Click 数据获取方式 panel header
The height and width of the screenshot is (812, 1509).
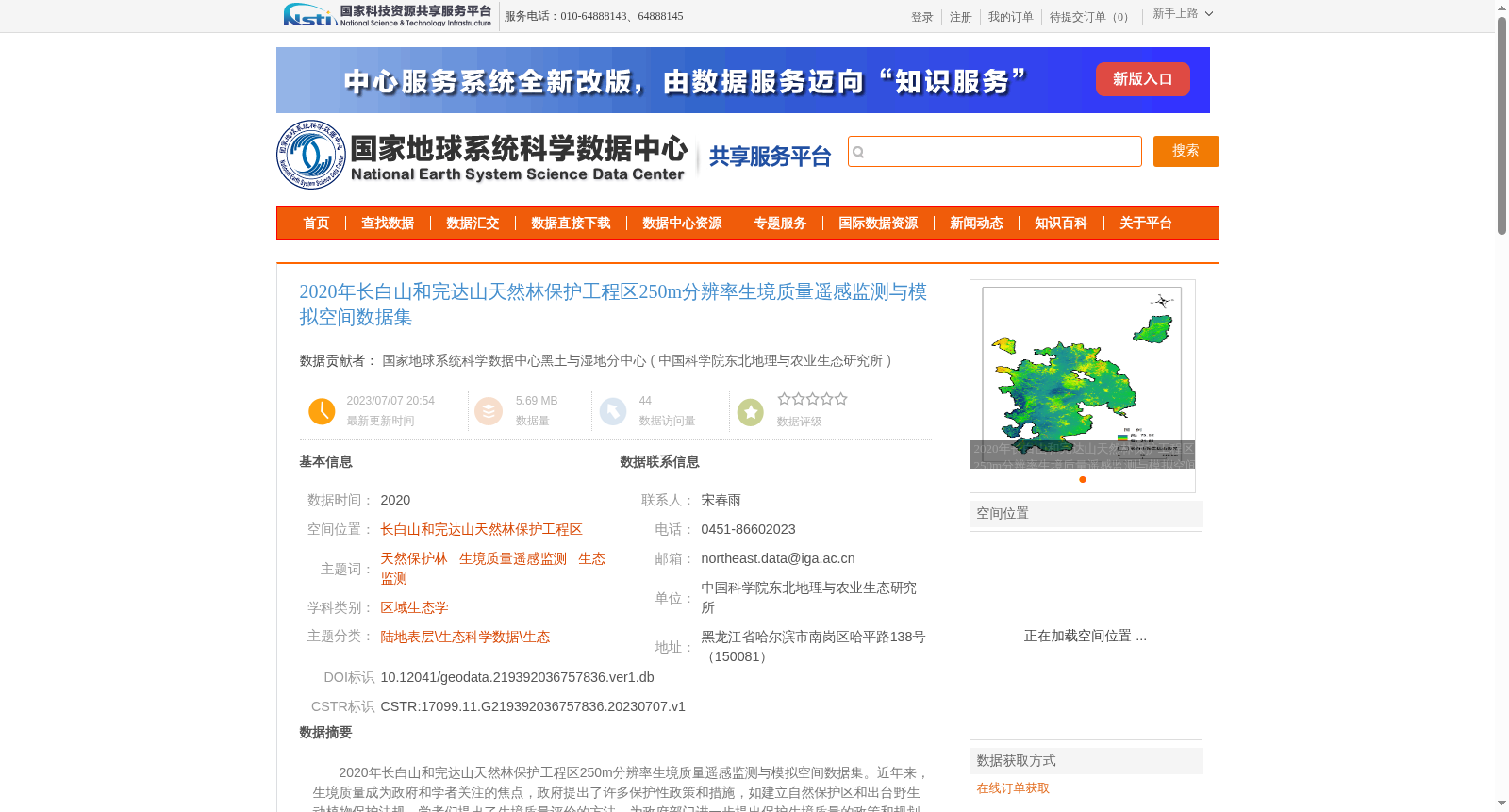tap(1086, 760)
